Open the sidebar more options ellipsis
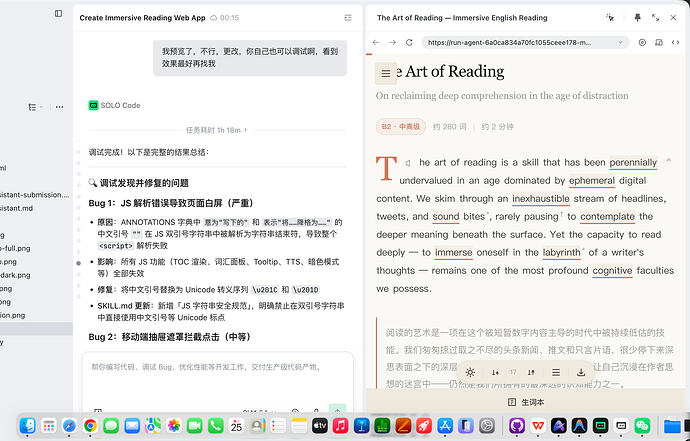The height and width of the screenshot is (441, 690). 59,107
